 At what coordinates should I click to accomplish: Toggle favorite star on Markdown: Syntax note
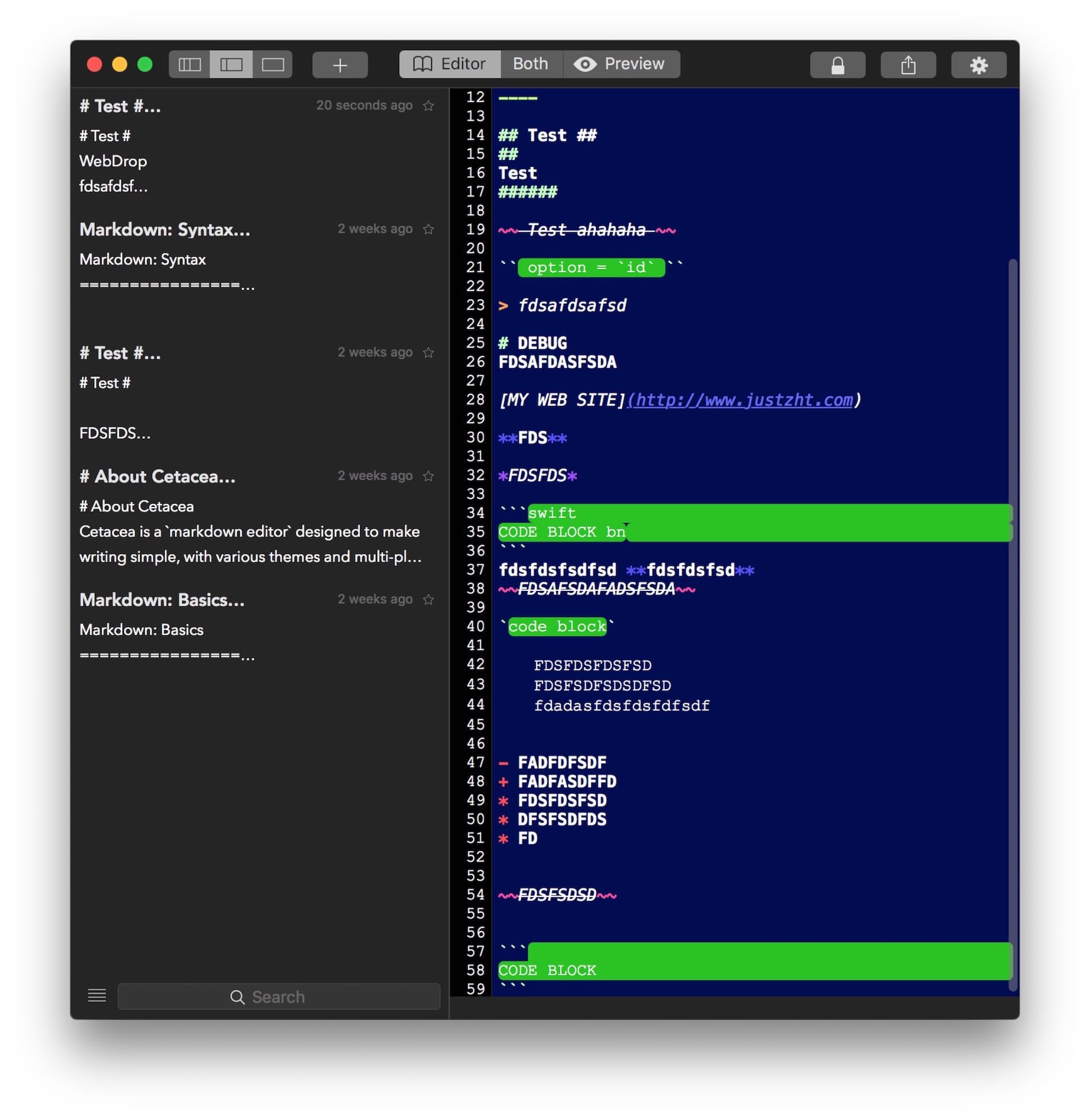coord(428,229)
